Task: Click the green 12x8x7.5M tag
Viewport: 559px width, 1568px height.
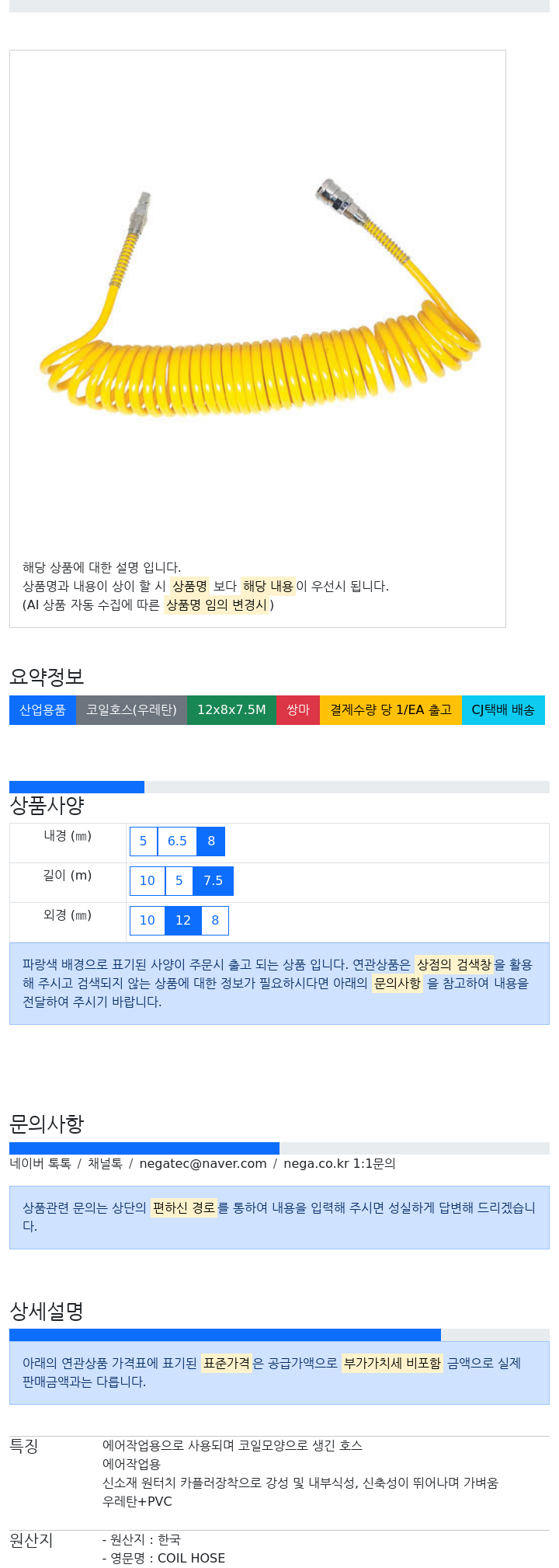Action: [x=231, y=709]
